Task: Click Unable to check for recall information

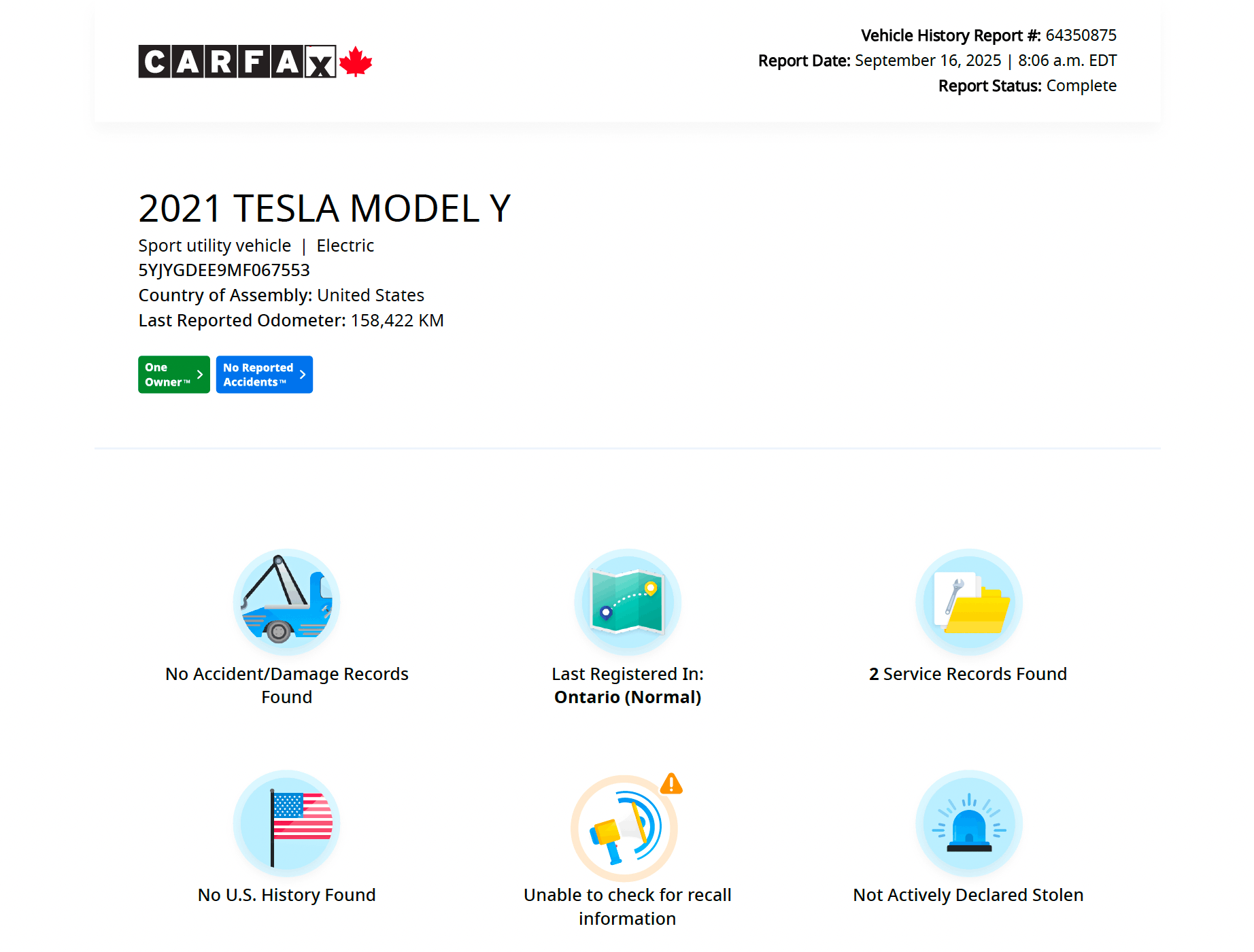Action: 627,906
